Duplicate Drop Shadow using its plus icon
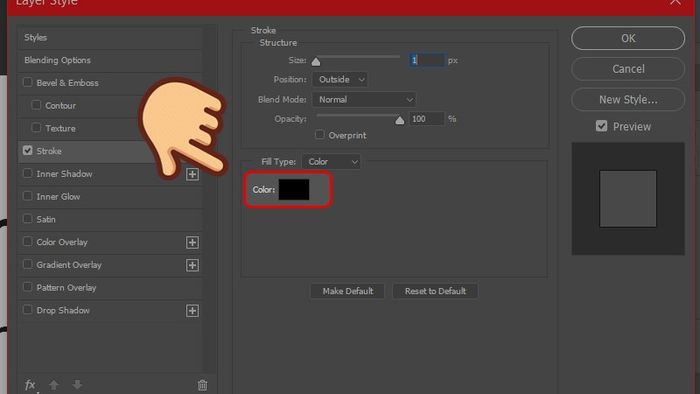The width and height of the screenshot is (700, 394). 192,311
